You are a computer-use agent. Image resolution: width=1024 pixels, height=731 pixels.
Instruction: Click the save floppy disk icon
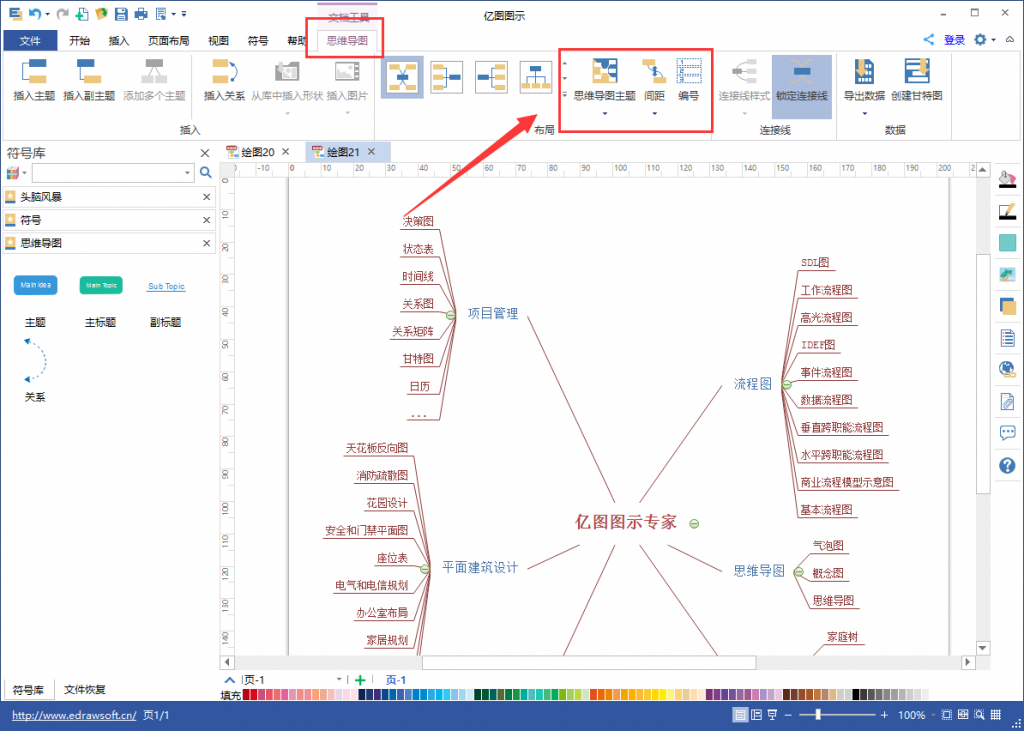tap(121, 14)
